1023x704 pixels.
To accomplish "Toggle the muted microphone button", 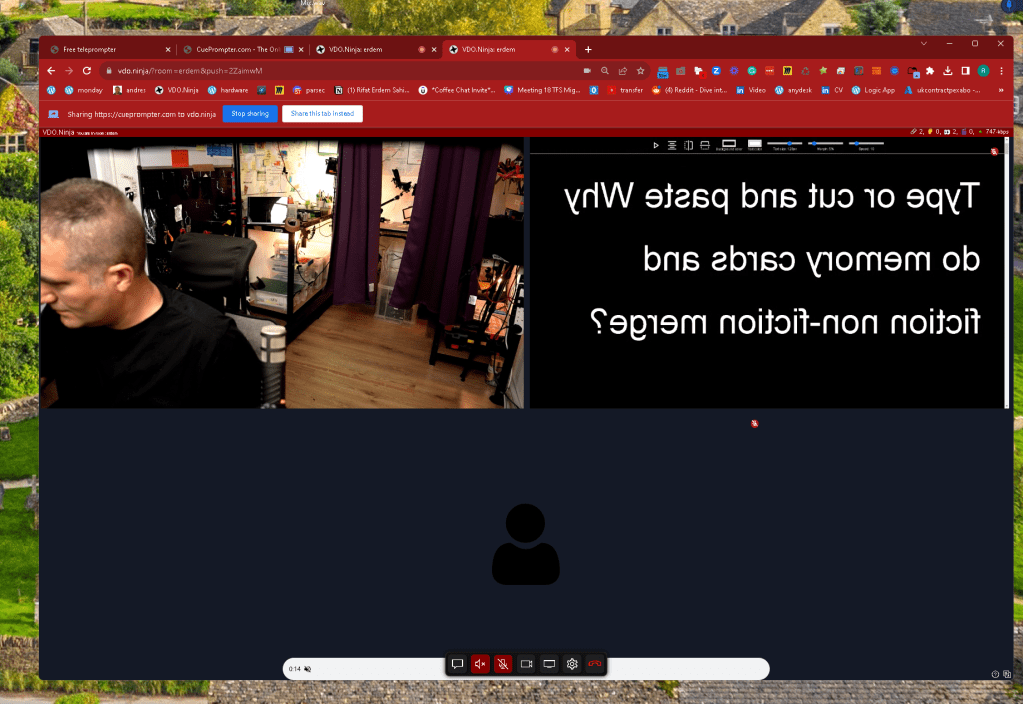I will click(503, 664).
